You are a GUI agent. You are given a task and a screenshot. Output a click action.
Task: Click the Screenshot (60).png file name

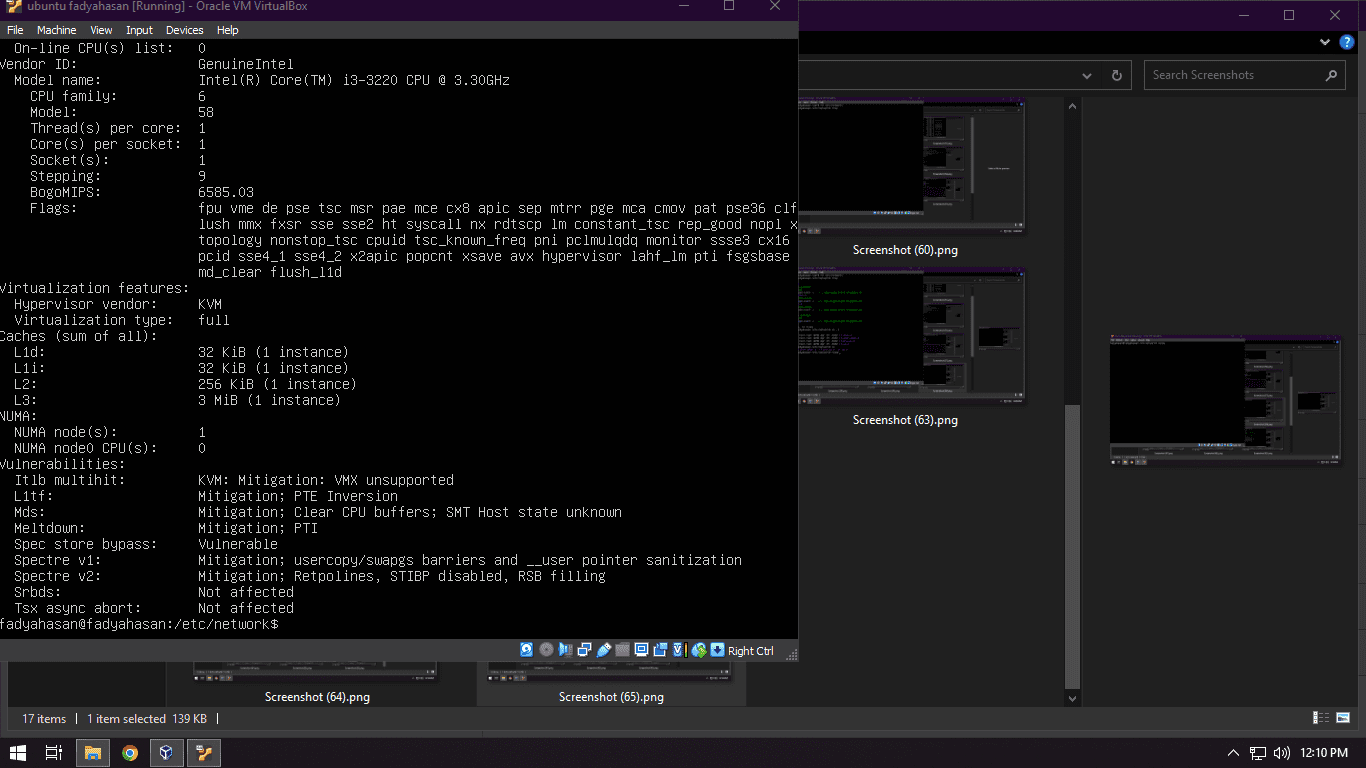[x=905, y=250]
